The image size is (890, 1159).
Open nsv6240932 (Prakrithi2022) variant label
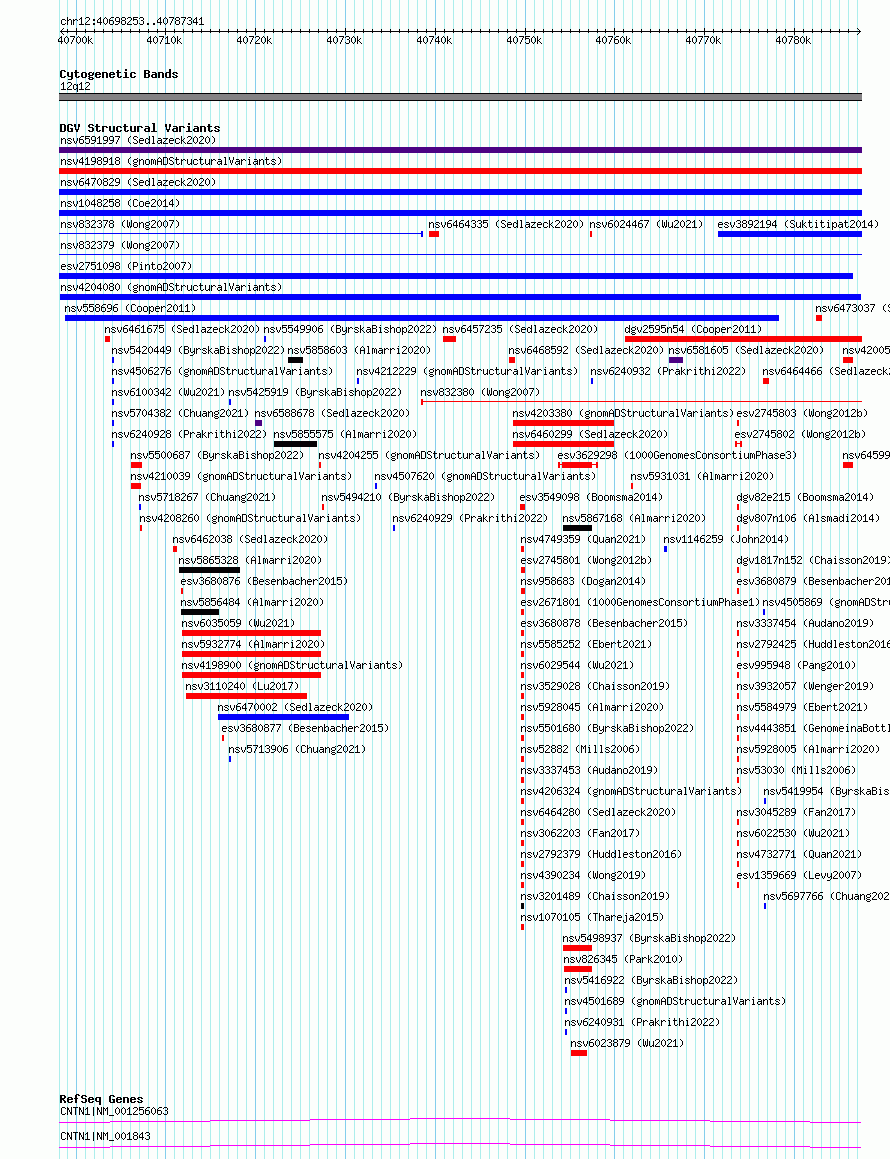[668, 371]
